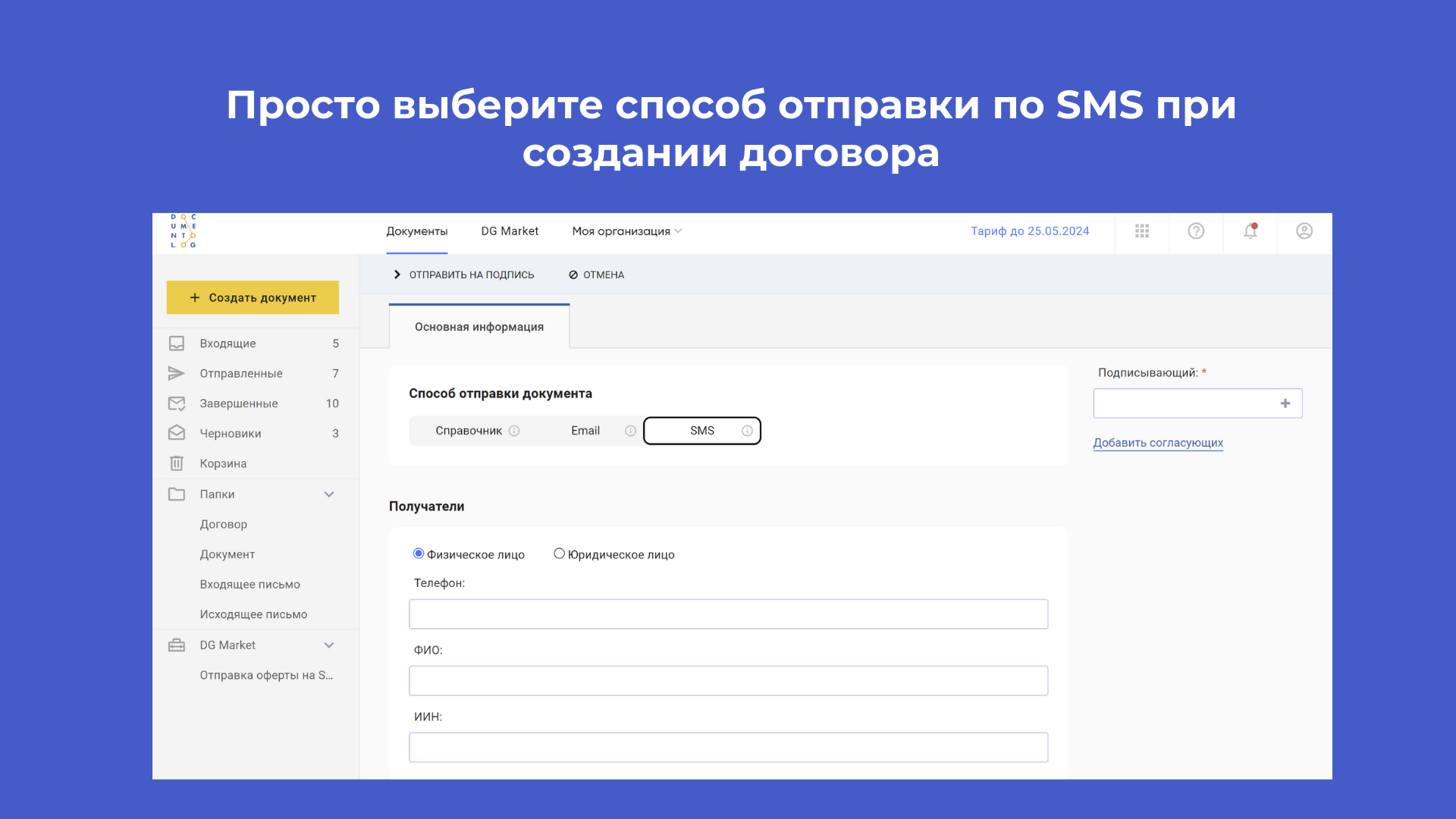1456x819 pixels.
Task: Click Отправить на подпись action
Action: (x=464, y=275)
